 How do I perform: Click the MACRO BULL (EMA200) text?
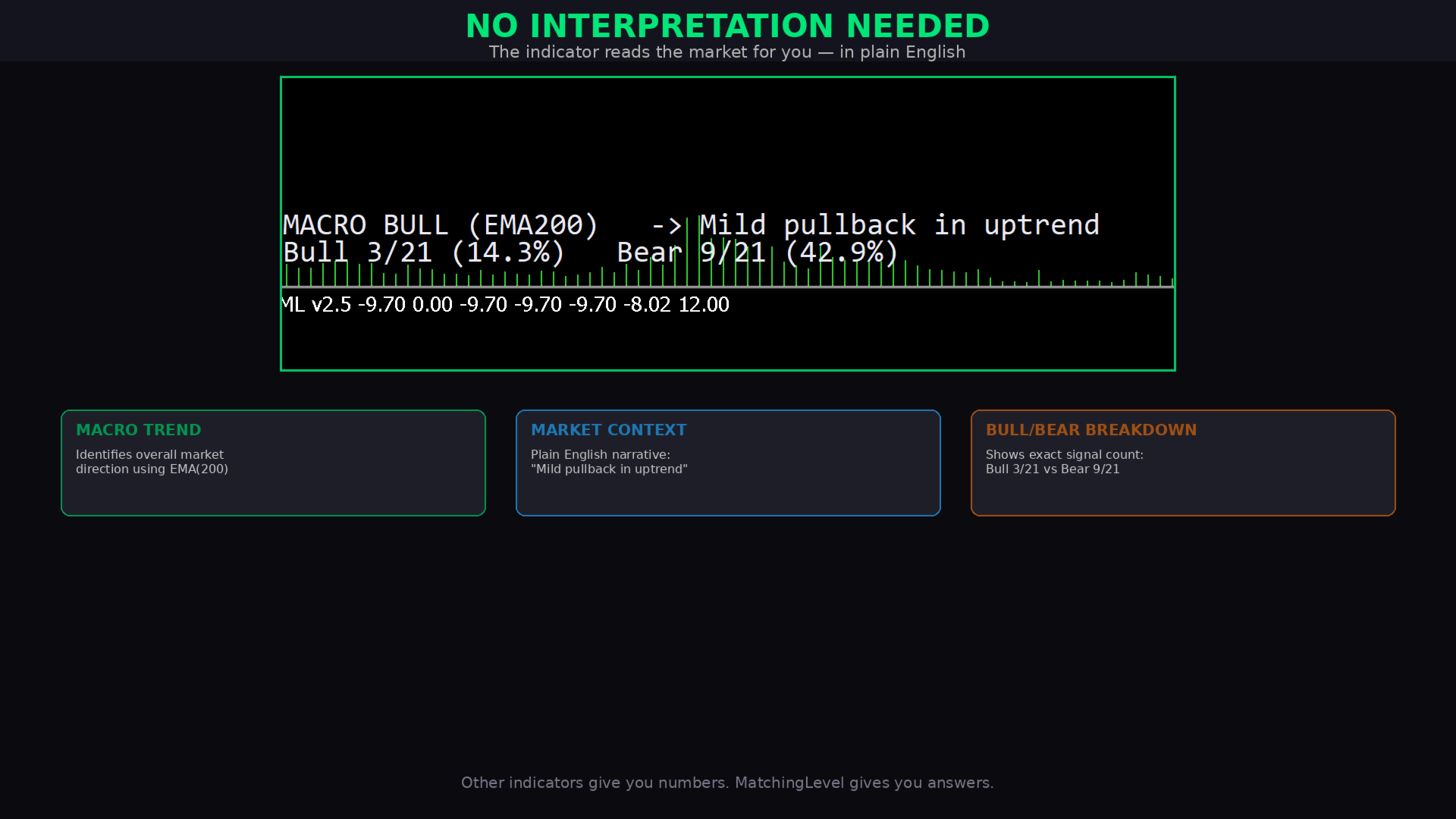point(440,225)
